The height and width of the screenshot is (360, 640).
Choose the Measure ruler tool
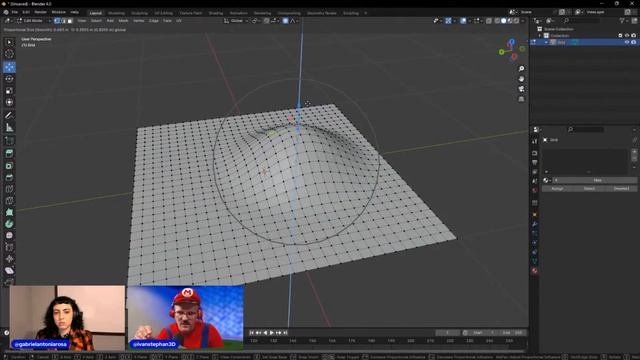[9, 128]
